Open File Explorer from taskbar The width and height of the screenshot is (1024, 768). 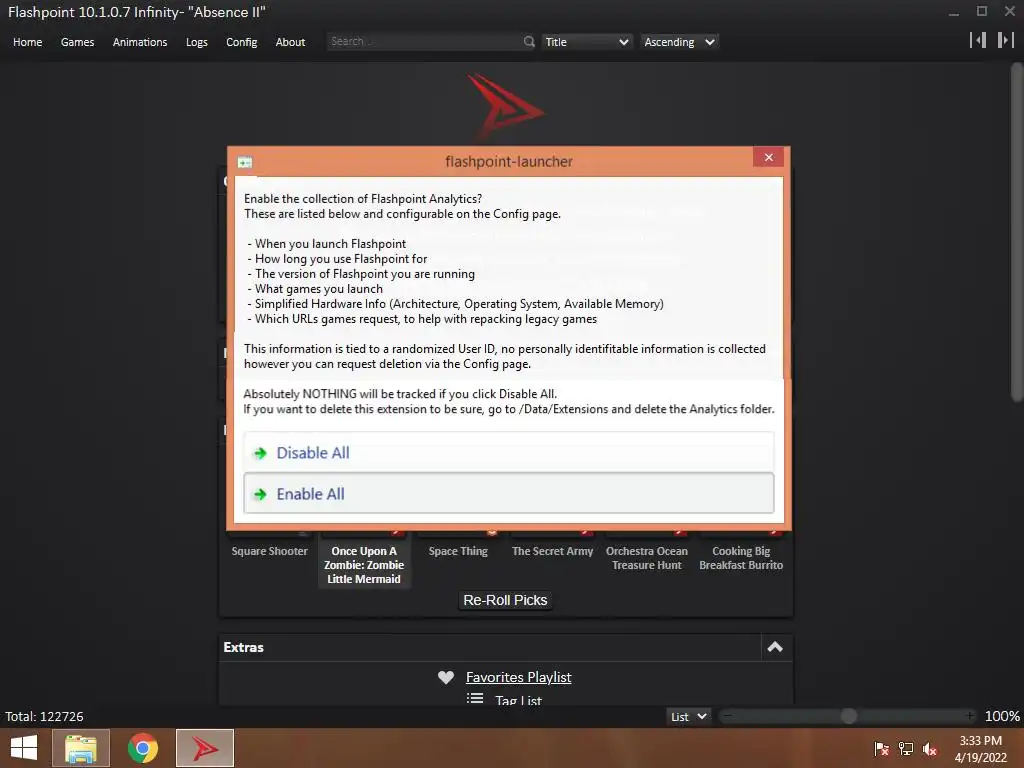tap(81, 748)
